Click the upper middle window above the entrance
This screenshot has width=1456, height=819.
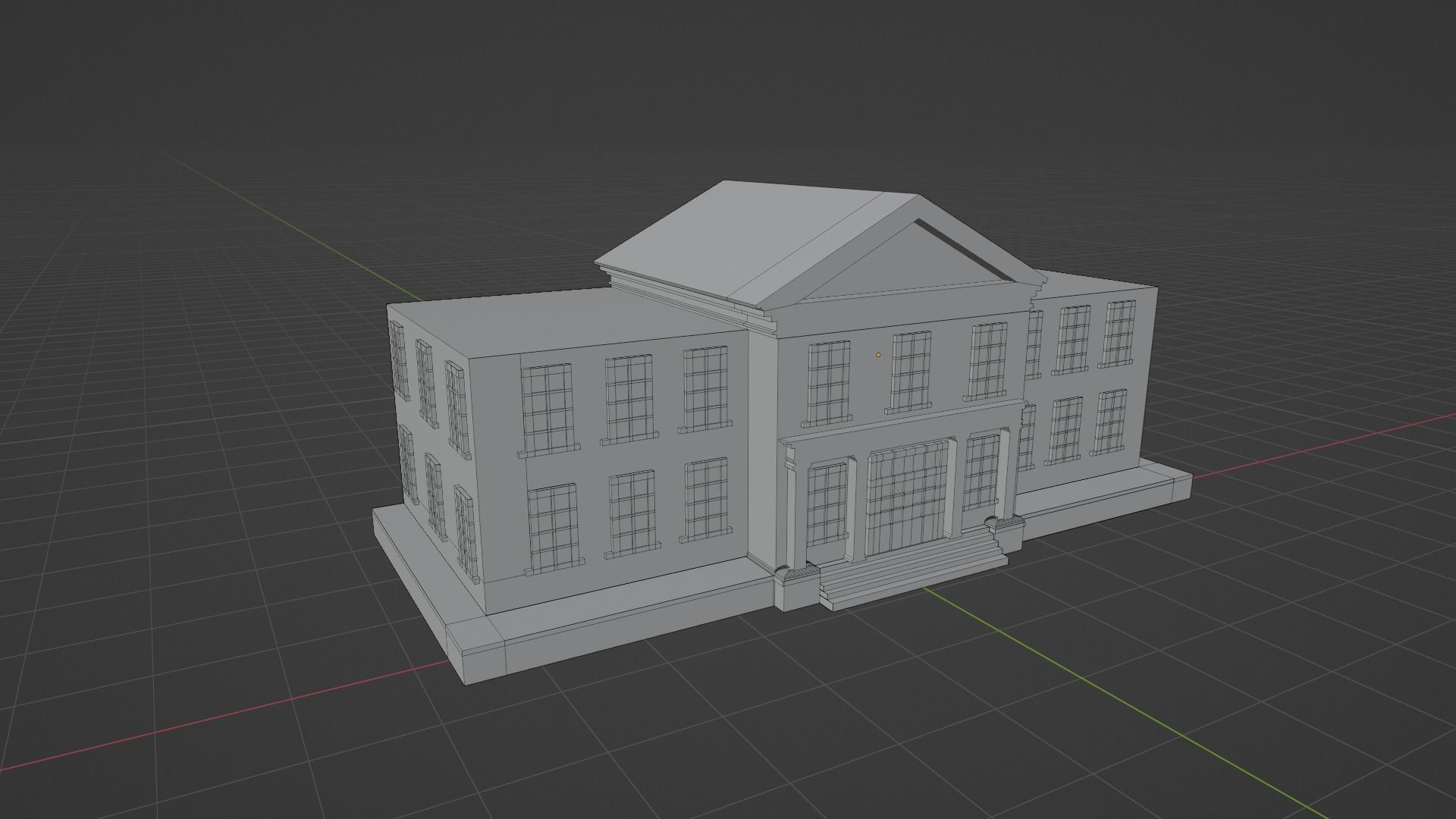point(910,372)
